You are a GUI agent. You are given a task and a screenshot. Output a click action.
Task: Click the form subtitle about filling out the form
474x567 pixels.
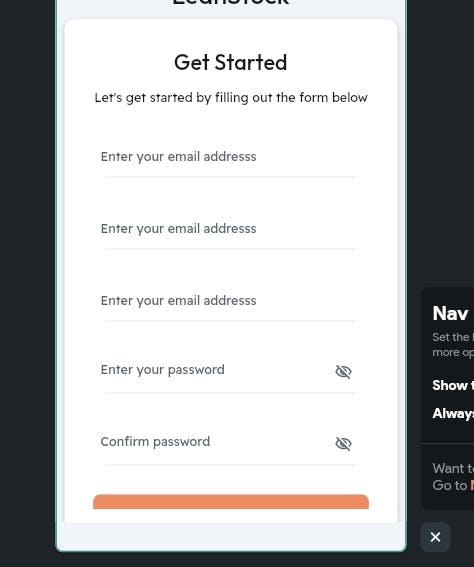pos(231,98)
